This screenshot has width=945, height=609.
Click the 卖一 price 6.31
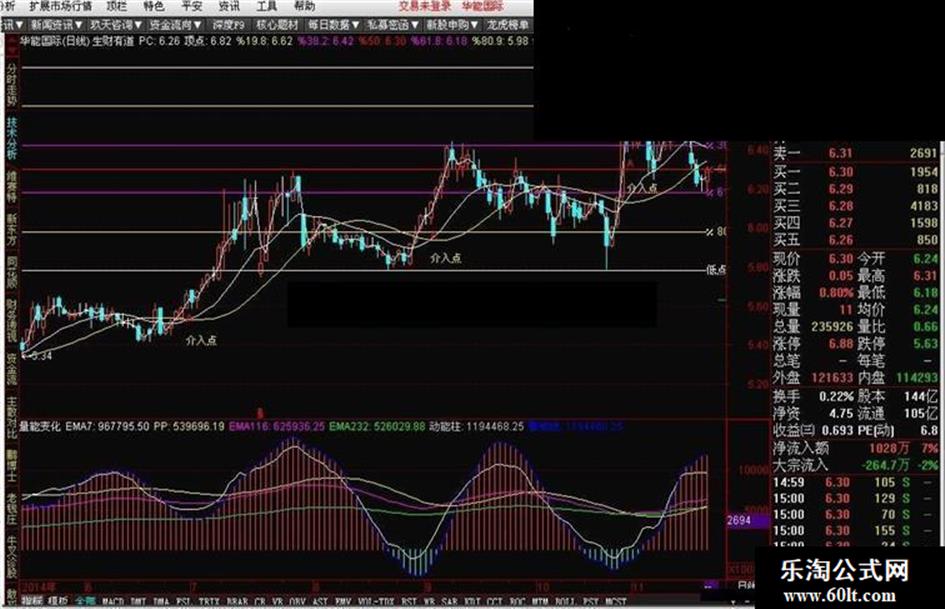[840, 154]
